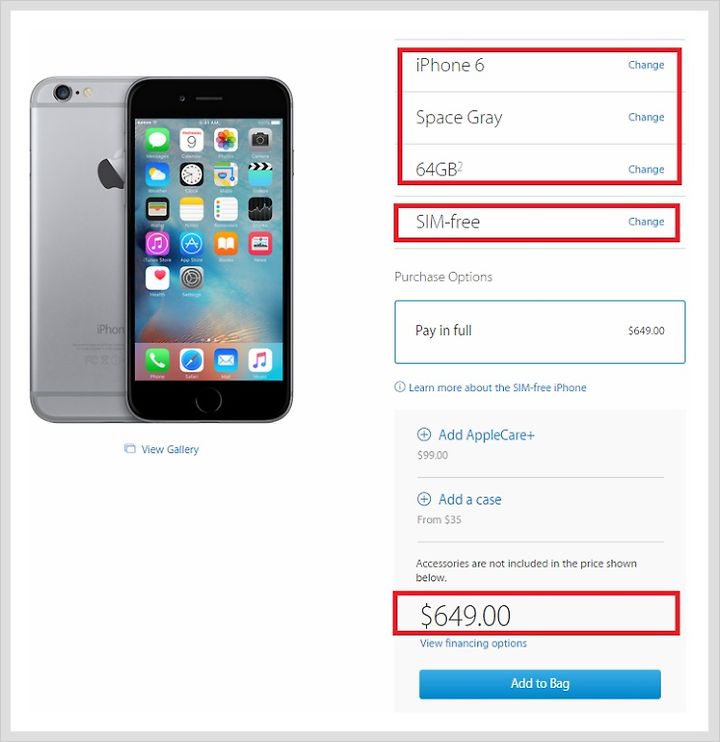Expand Add AppleCare+ option
The height and width of the screenshot is (742, 720).
pos(486,435)
